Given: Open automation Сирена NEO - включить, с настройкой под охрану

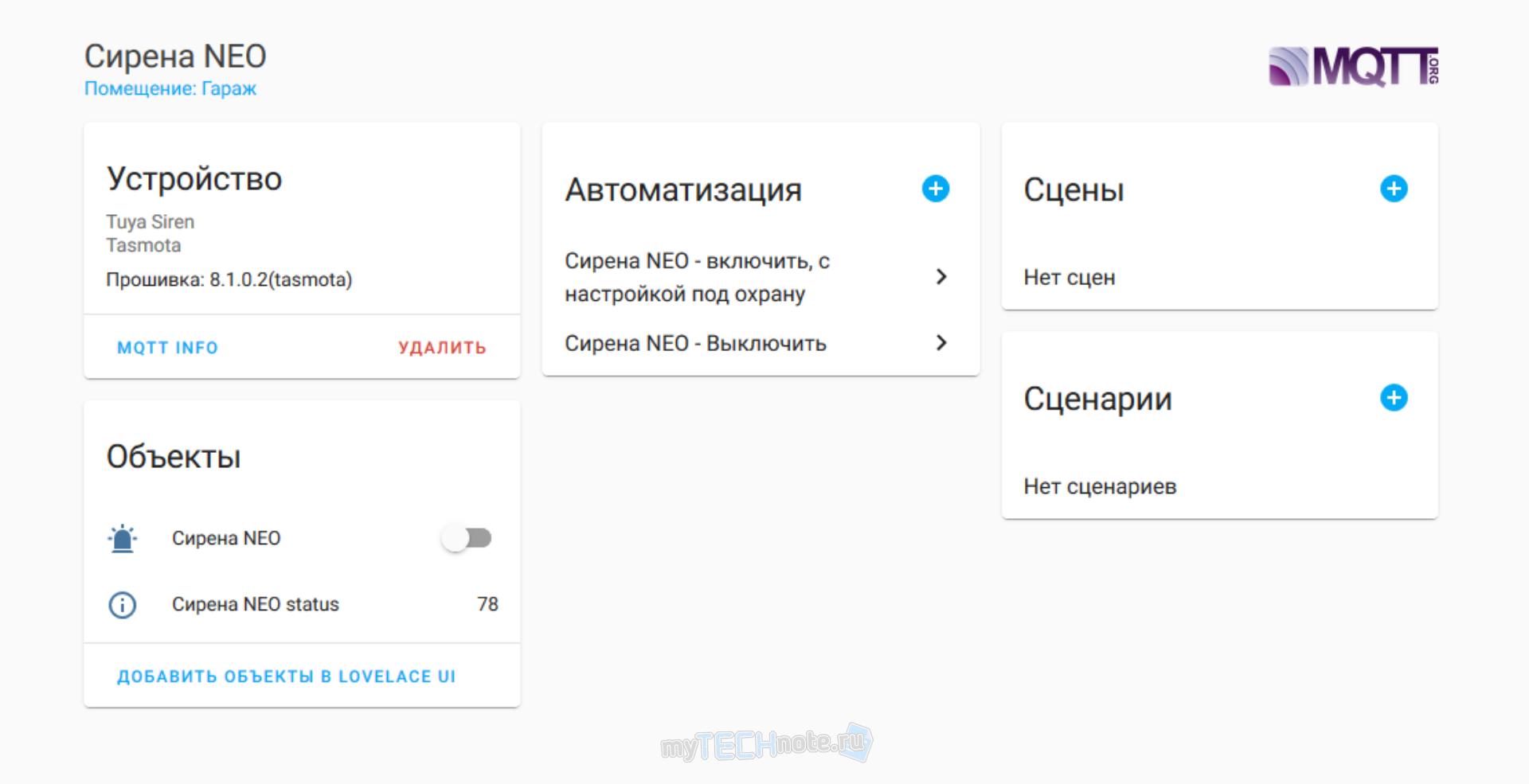Looking at the screenshot, I should pyautogui.click(x=761, y=277).
